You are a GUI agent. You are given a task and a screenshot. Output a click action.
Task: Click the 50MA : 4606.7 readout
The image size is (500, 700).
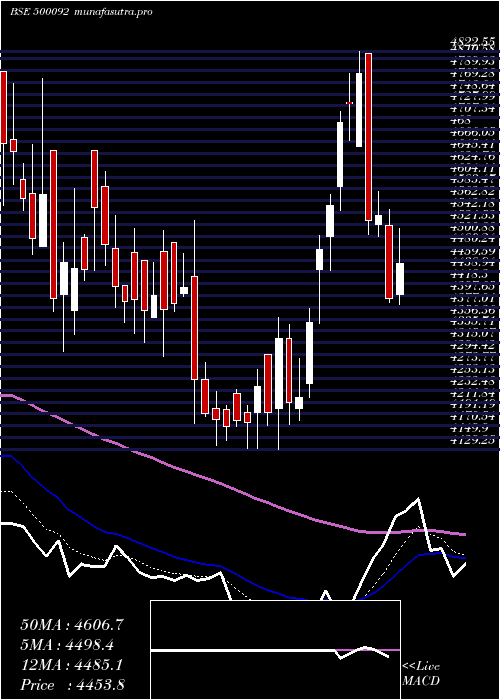pos(72,625)
